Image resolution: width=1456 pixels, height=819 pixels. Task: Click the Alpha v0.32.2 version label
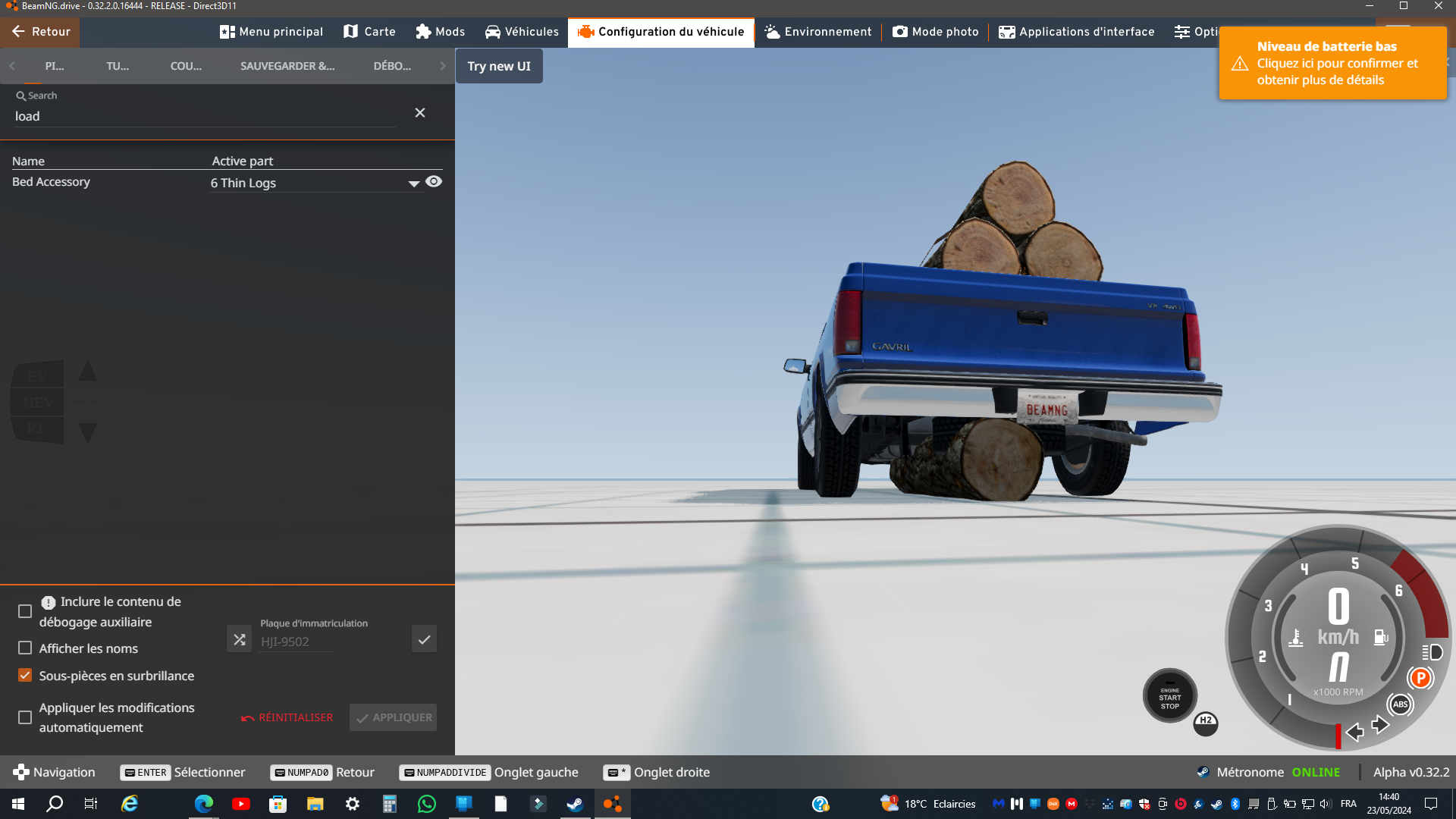click(x=1411, y=772)
